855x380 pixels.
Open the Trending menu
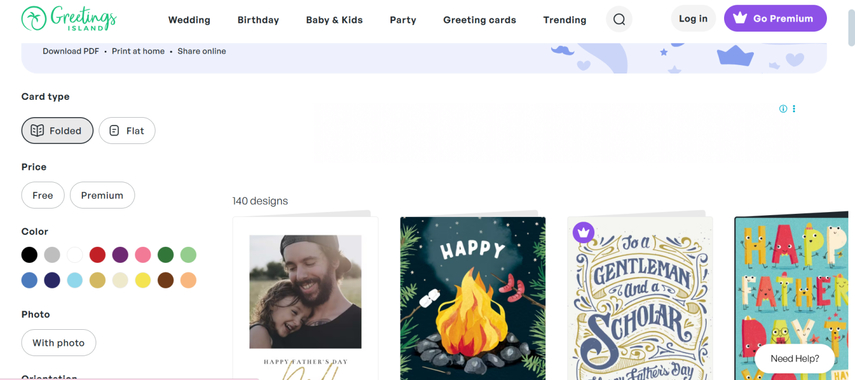click(x=564, y=20)
